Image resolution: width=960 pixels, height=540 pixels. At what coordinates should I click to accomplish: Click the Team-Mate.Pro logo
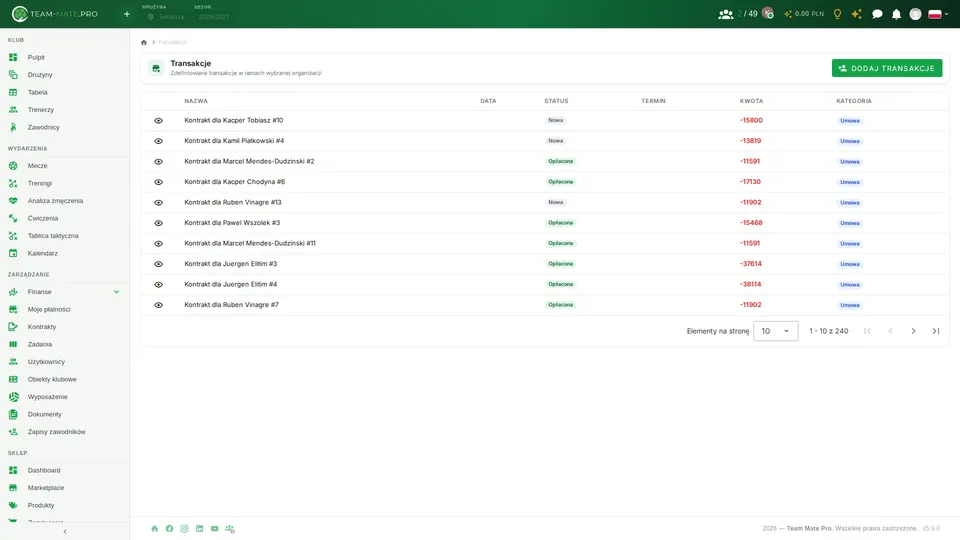coord(55,13)
